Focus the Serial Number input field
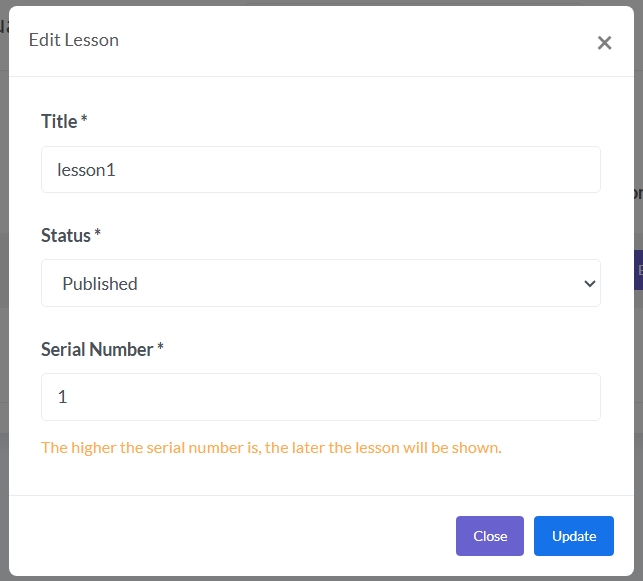643x581 pixels. pyautogui.click(x=320, y=397)
